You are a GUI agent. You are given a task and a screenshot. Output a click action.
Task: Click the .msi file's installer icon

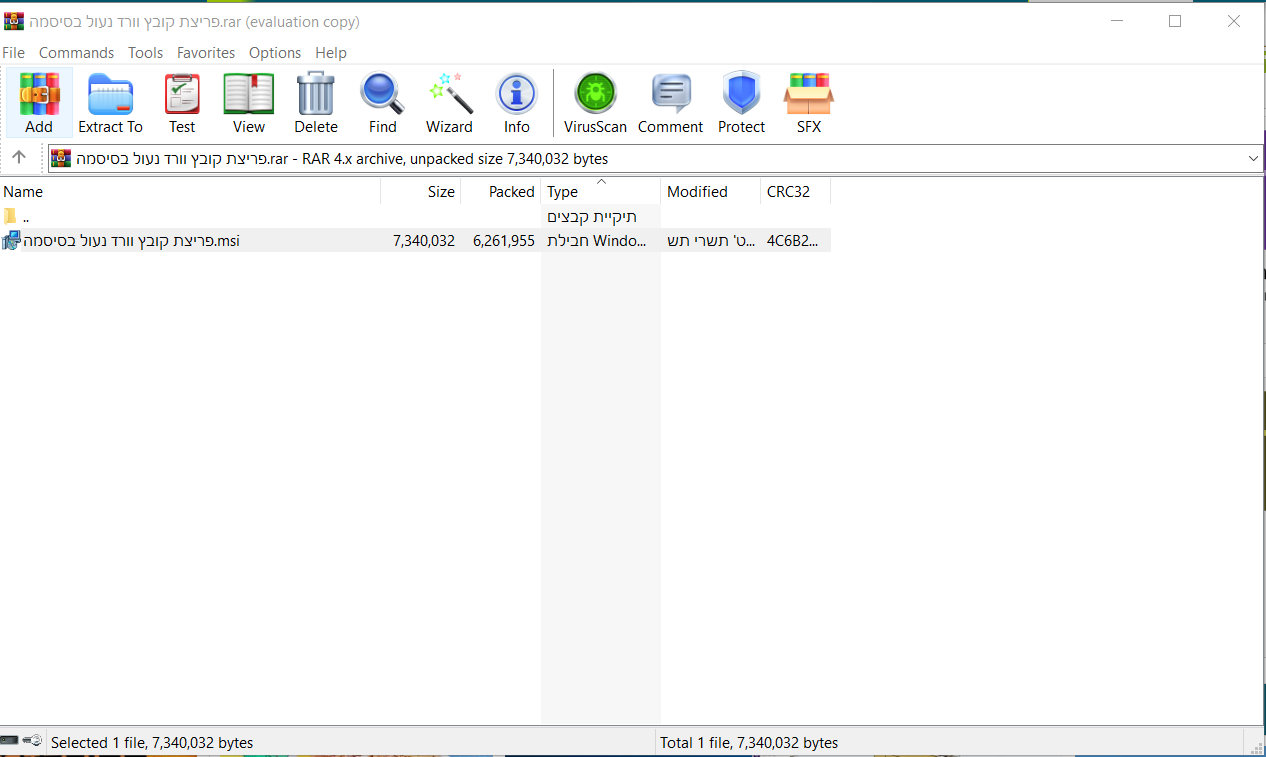pyautogui.click(x=11, y=240)
